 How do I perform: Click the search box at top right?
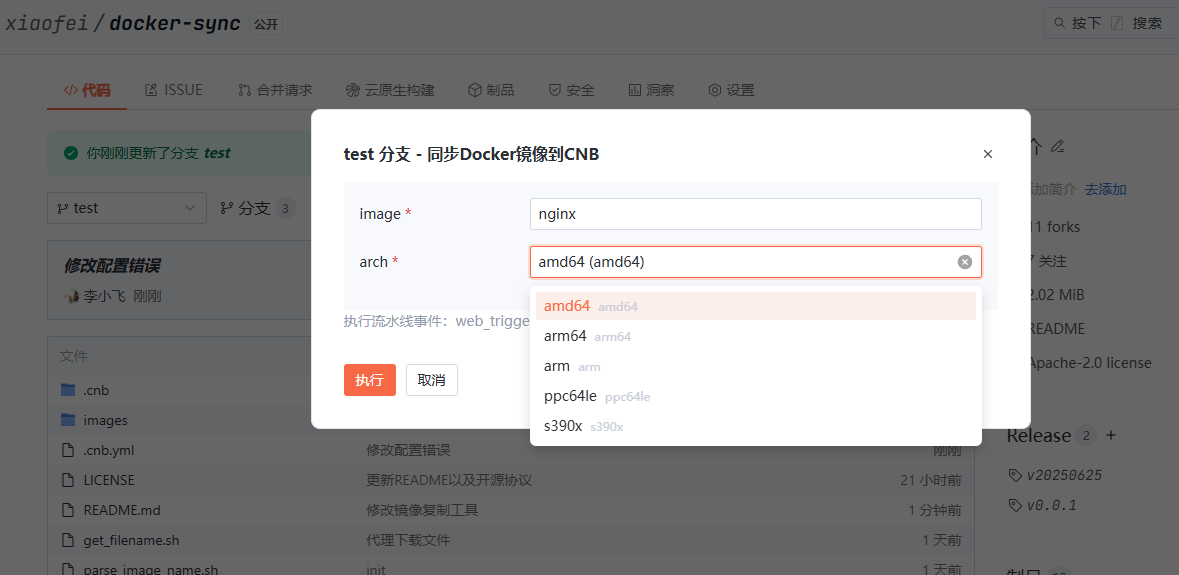click(x=1111, y=23)
